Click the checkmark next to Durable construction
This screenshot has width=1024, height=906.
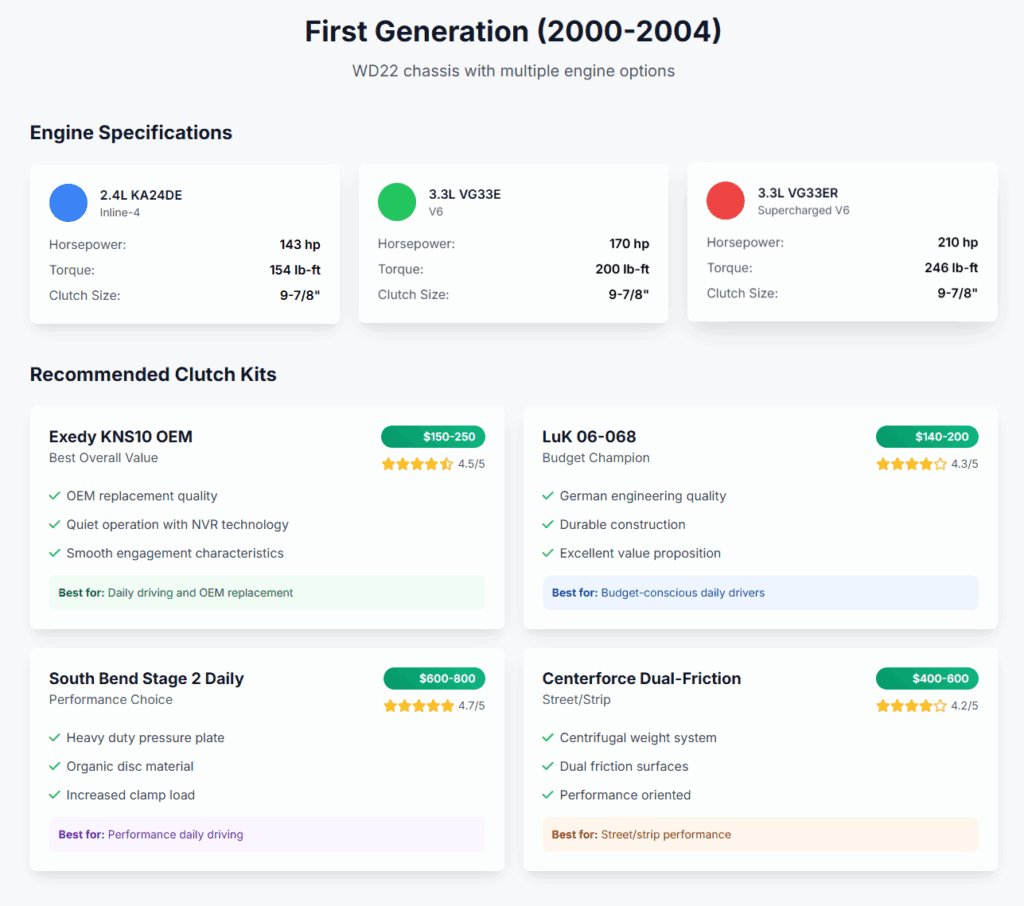[x=548, y=525]
